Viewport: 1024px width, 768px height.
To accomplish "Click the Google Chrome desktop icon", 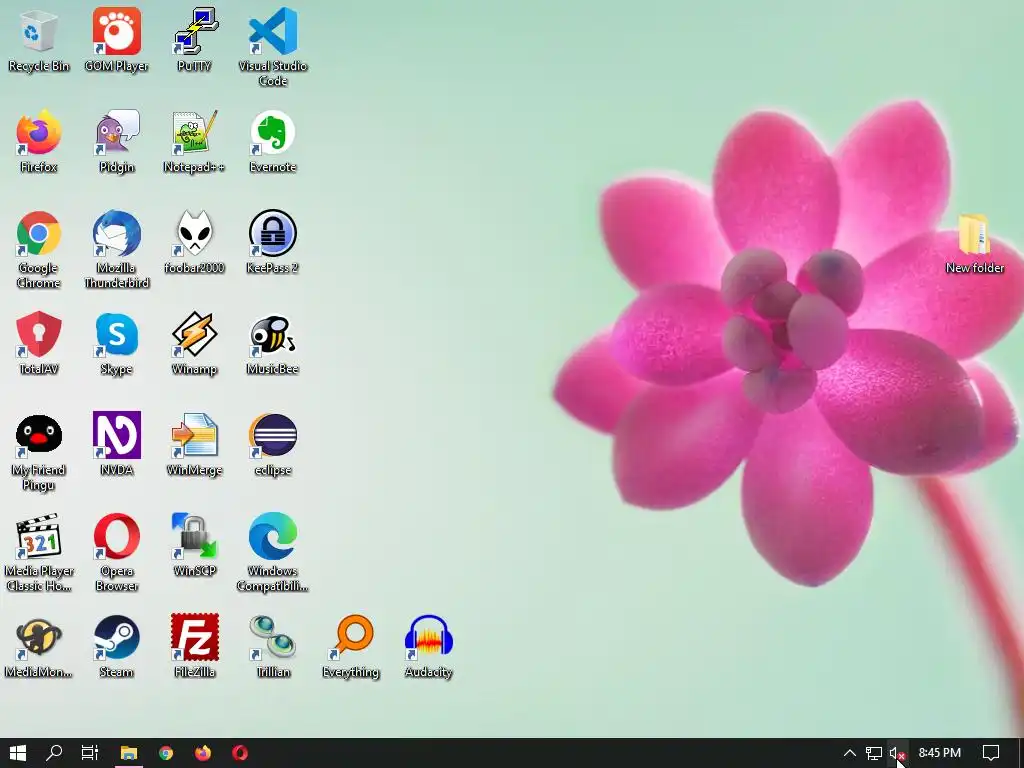I will click(x=39, y=250).
